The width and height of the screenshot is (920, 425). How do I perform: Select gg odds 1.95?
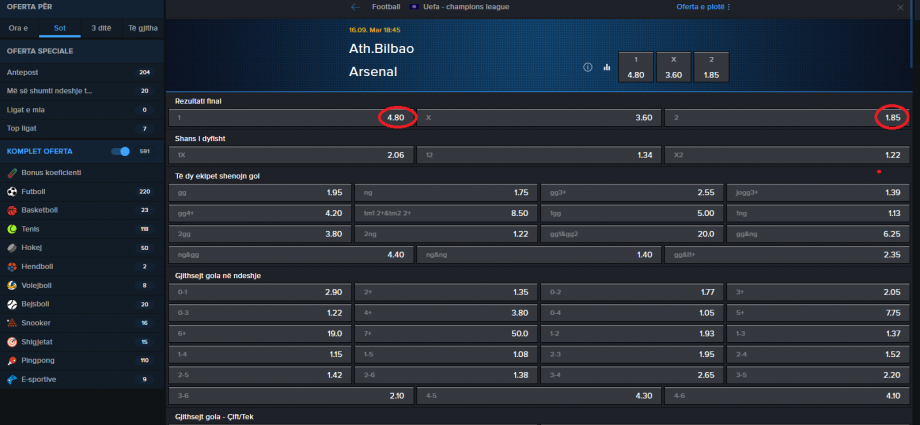point(260,193)
